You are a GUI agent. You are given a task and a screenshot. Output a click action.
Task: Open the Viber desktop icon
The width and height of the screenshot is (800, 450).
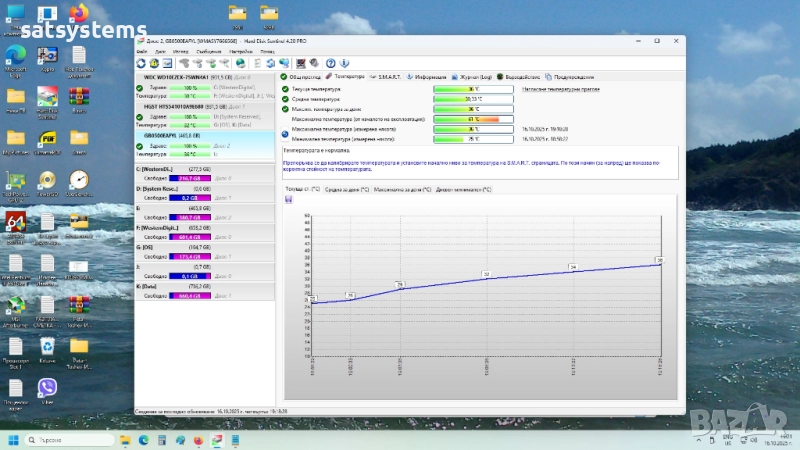point(47,388)
